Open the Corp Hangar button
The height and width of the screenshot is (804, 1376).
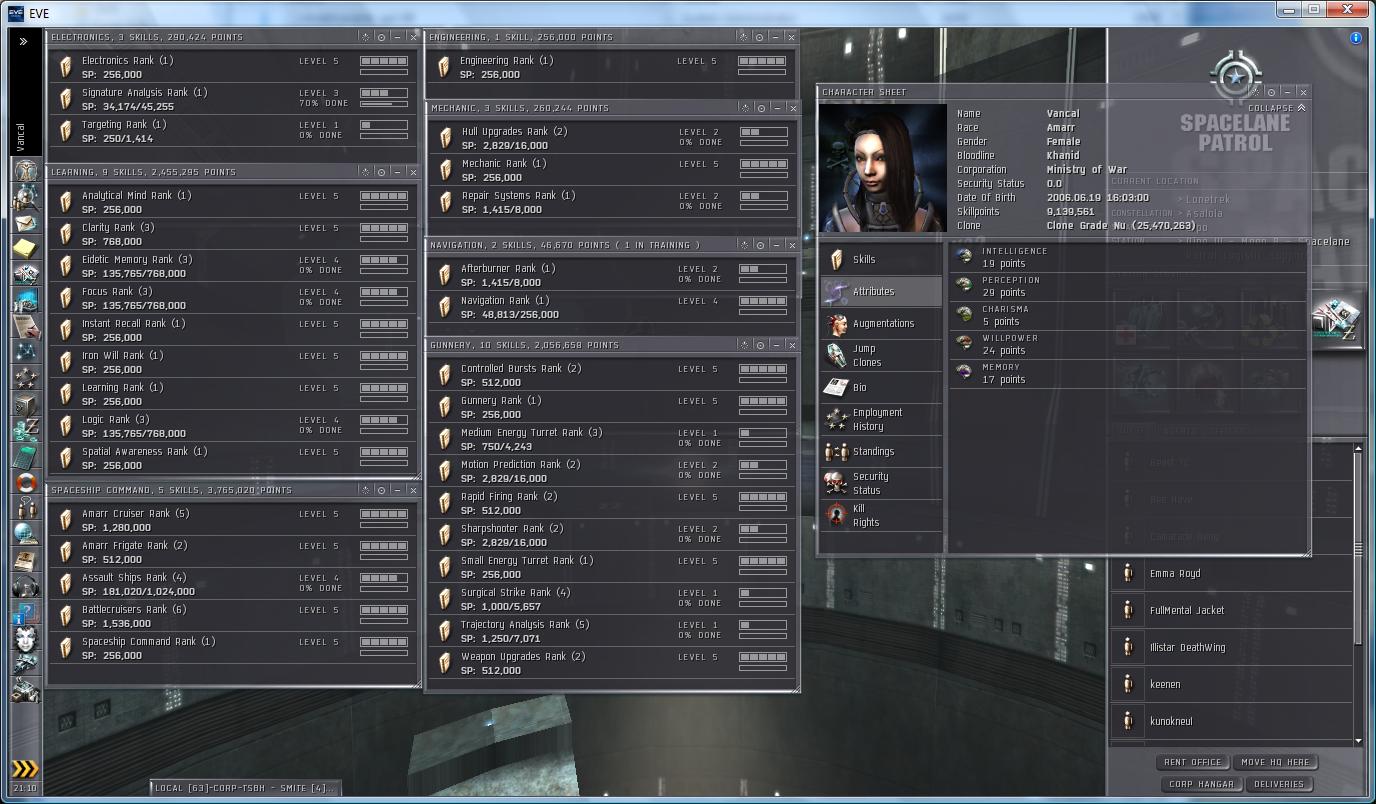click(x=1201, y=784)
